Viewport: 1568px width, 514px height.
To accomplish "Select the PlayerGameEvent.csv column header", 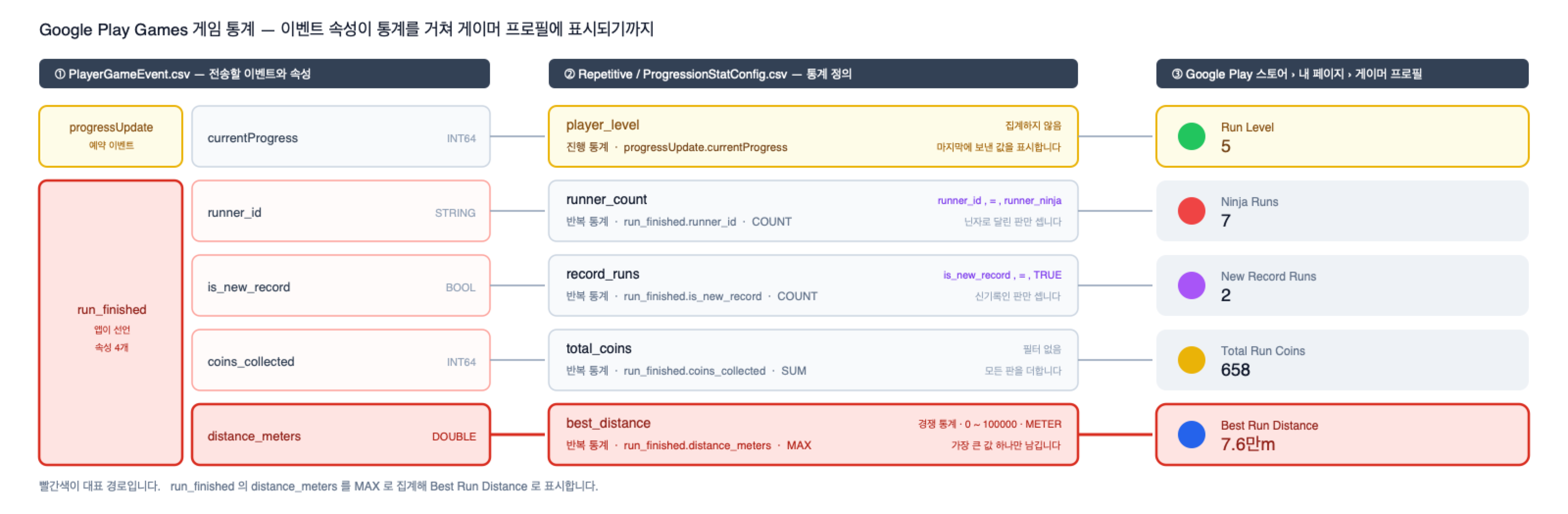I will click(264, 74).
